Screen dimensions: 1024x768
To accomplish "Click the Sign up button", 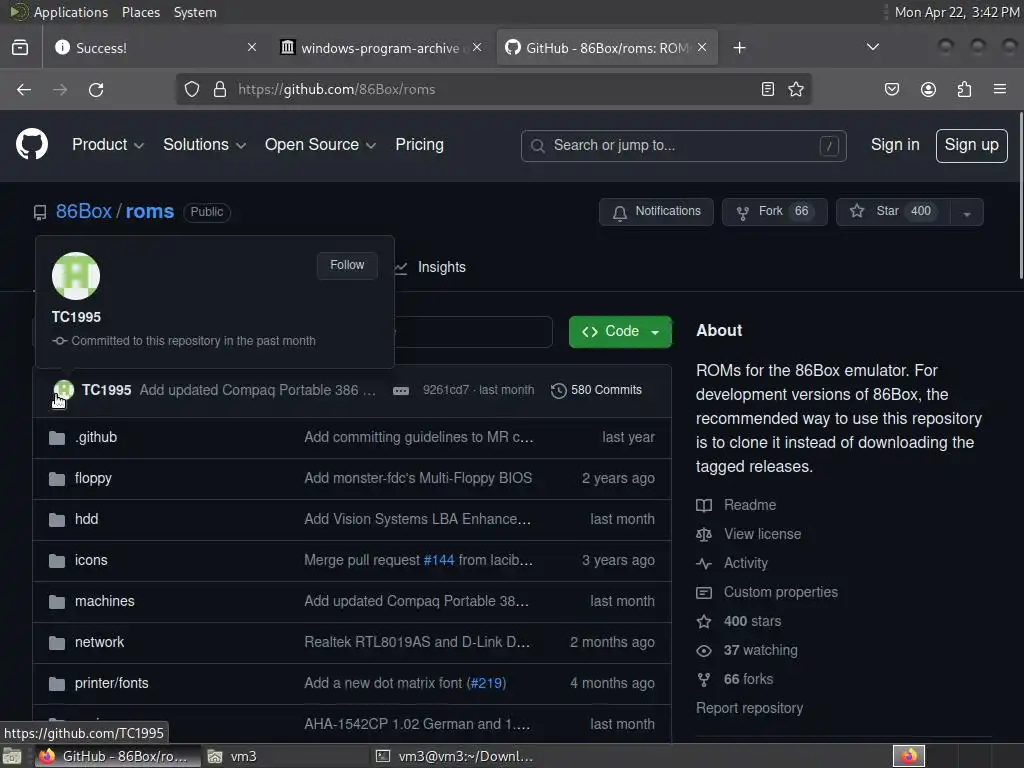I will point(971,145).
